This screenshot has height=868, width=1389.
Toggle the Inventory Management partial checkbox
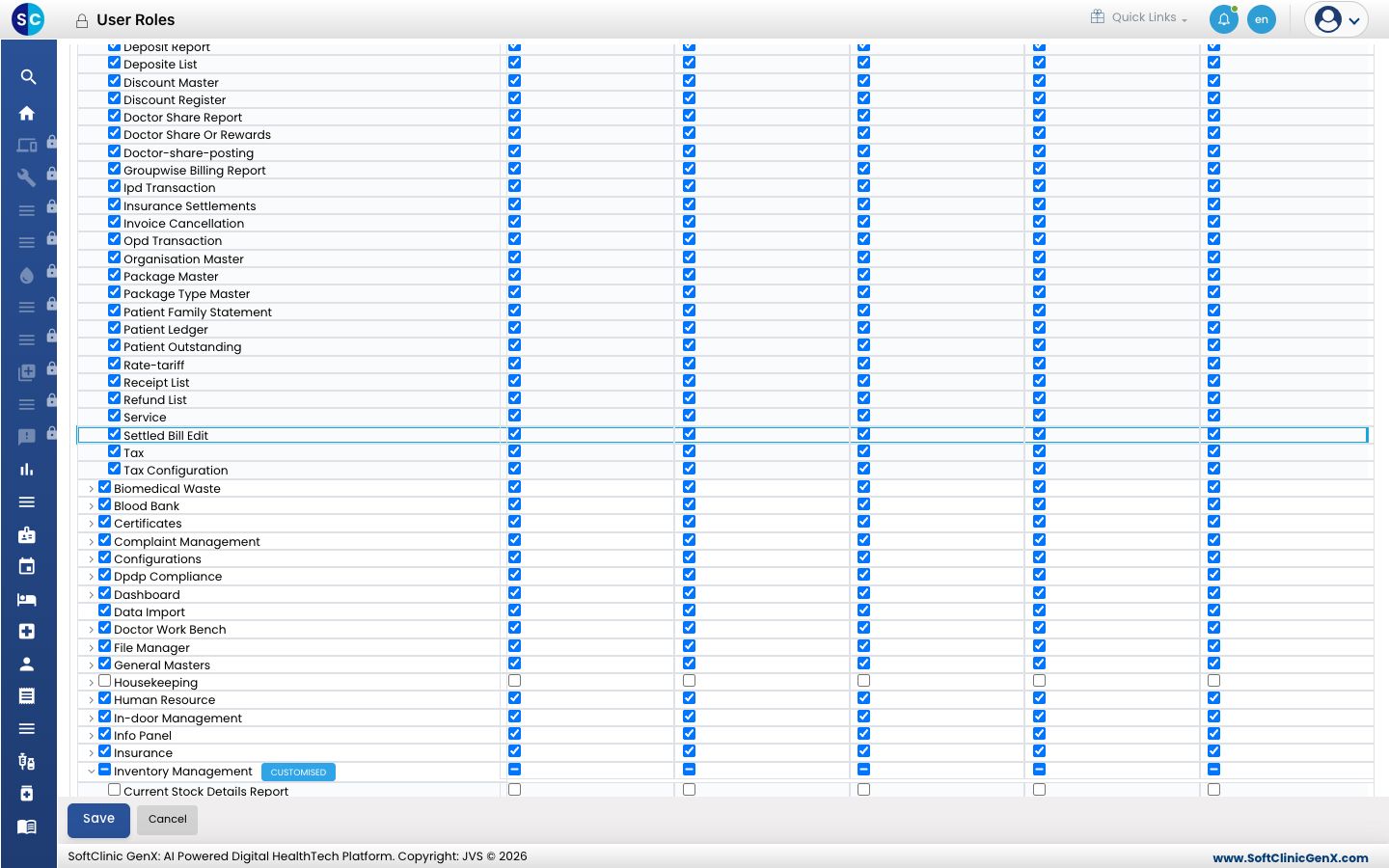coord(105,770)
